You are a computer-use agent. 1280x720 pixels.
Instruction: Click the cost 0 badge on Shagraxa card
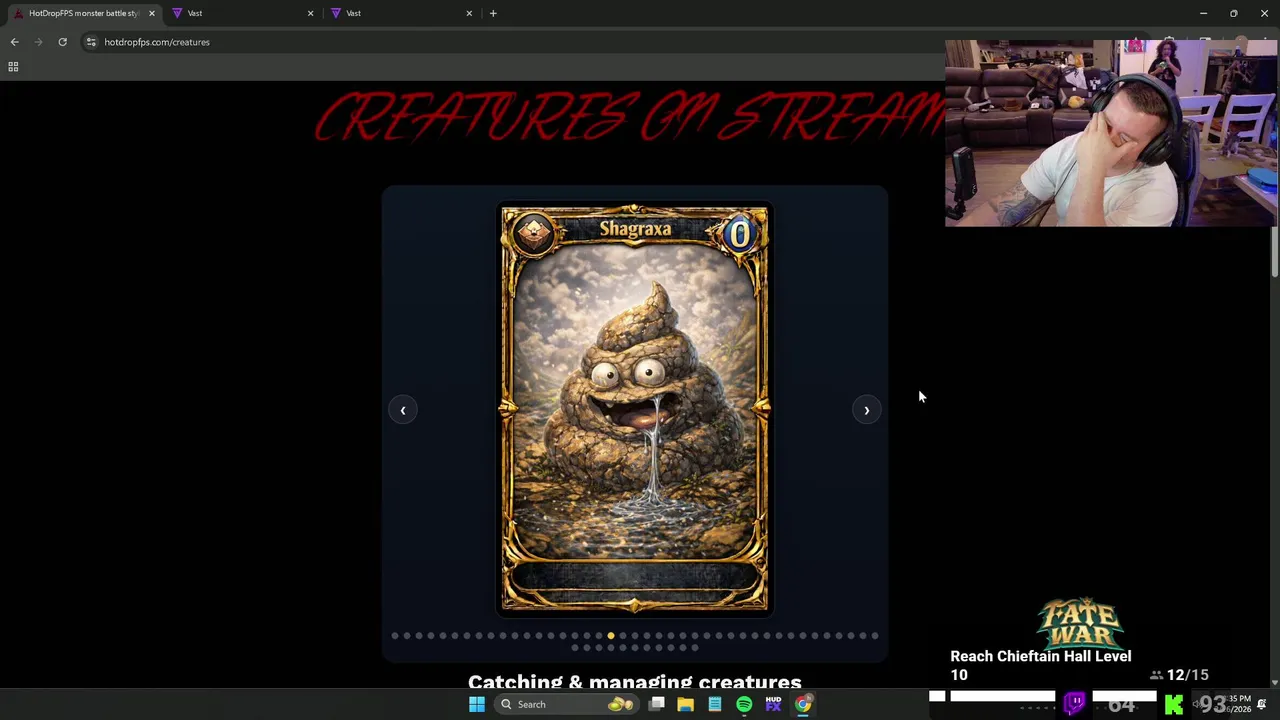pos(739,235)
